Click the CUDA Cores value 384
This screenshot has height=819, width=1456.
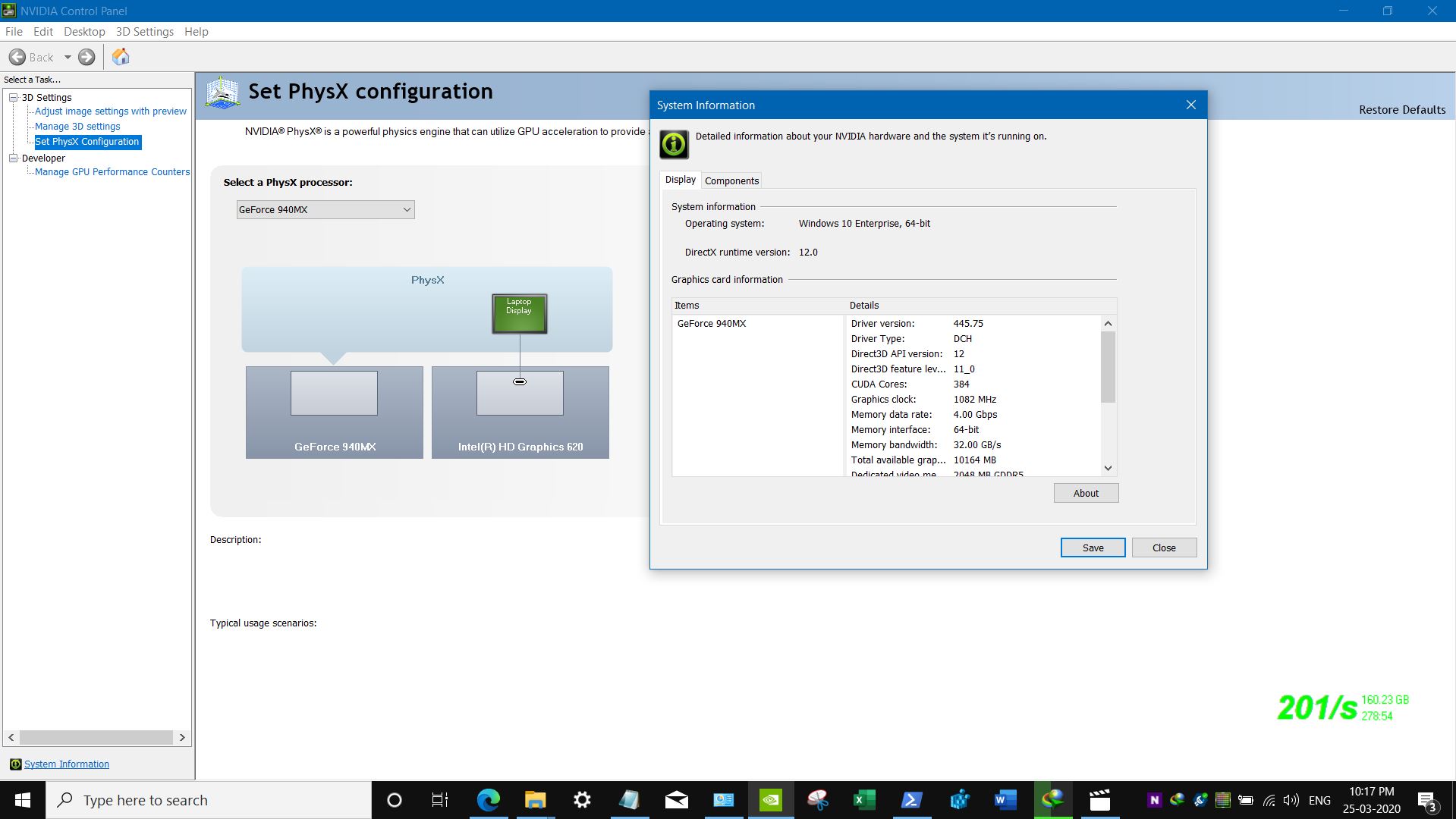tap(961, 384)
